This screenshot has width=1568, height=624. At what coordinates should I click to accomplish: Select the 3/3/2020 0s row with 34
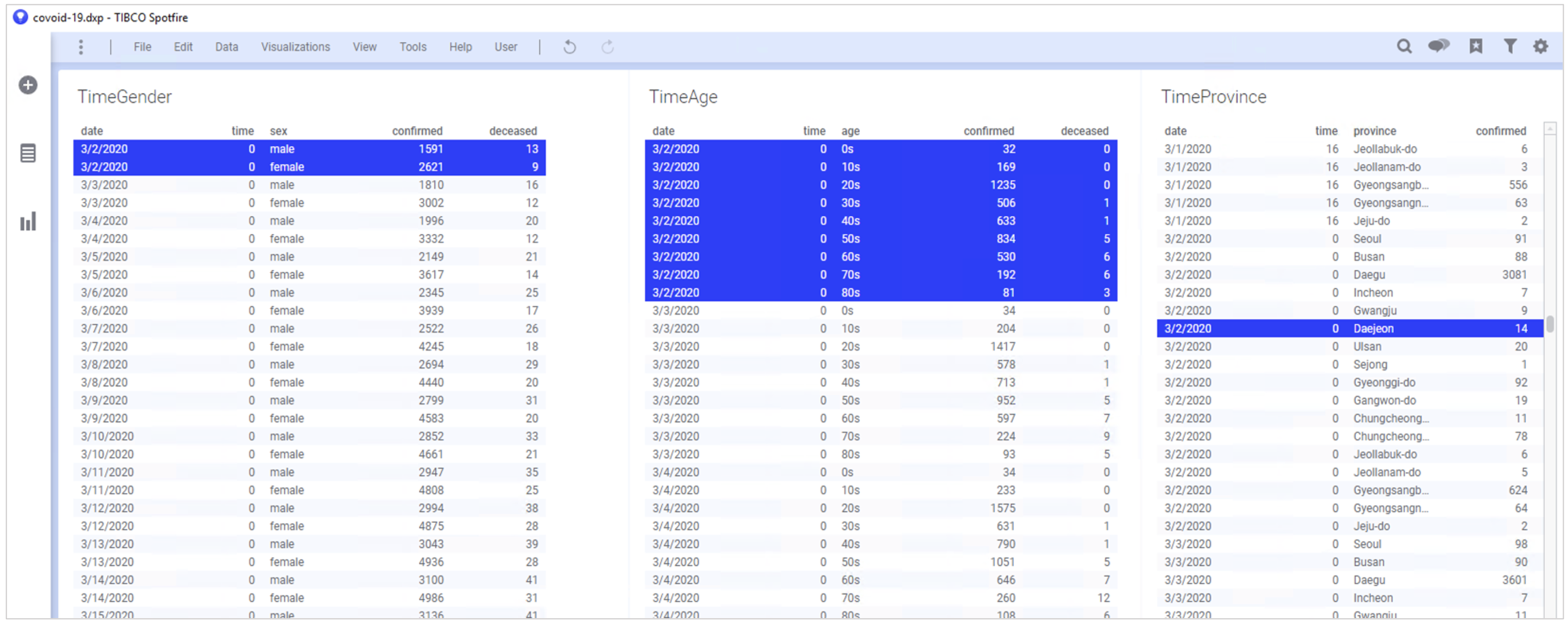(x=881, y=310)
